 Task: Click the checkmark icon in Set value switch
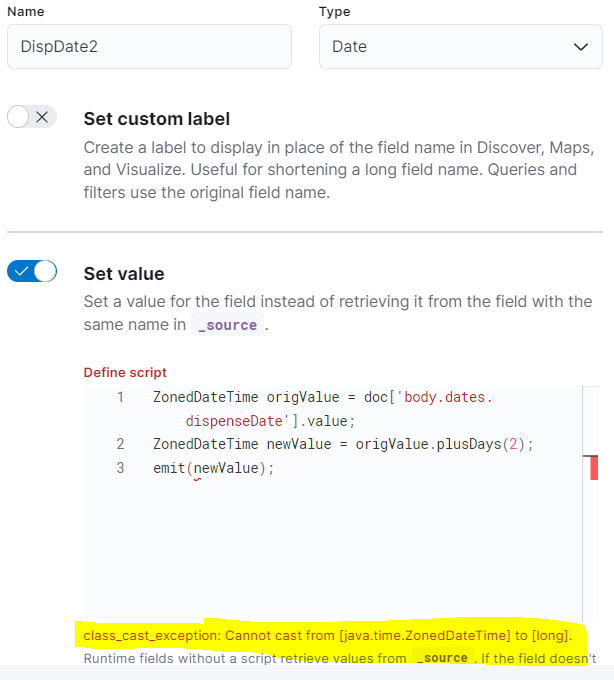pyautogui.click(x=22, y=272)
